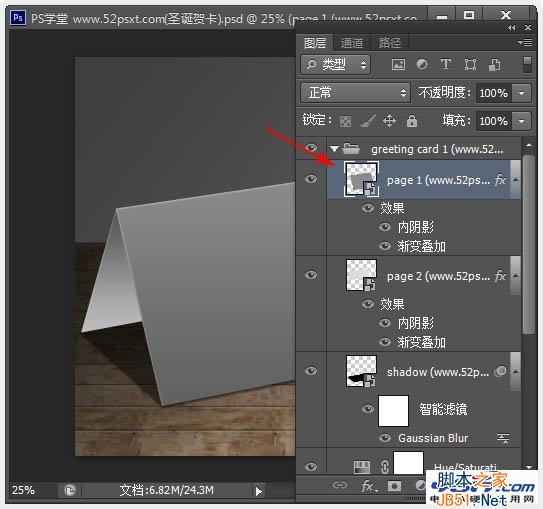Hide the page 1 layer
Screen dimensions: 543x509
coord(311,179)
